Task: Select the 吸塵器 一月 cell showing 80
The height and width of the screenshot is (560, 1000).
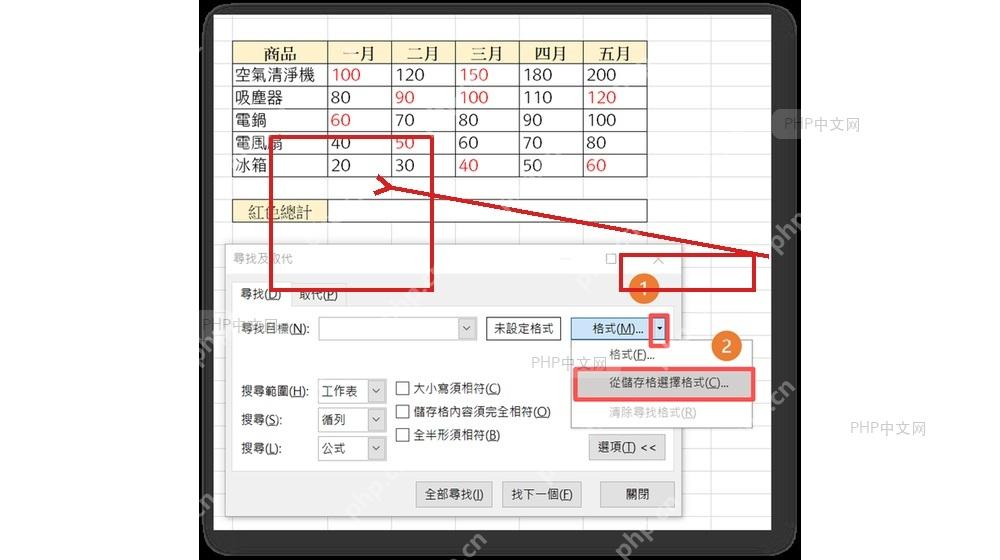Action: [360, 97]
